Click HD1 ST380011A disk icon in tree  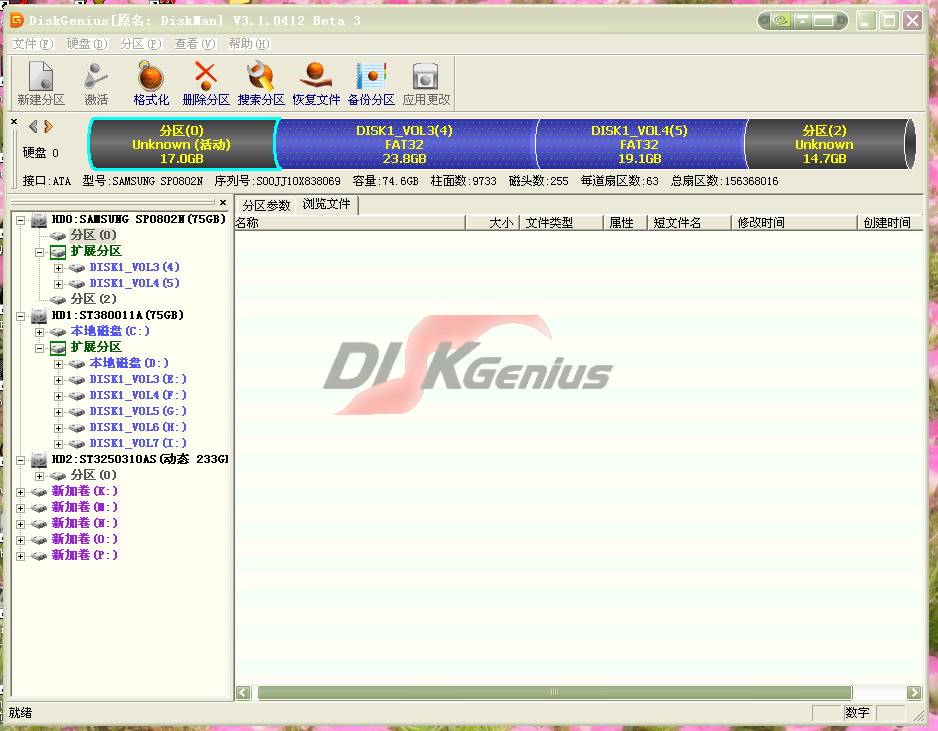point(39,315)
